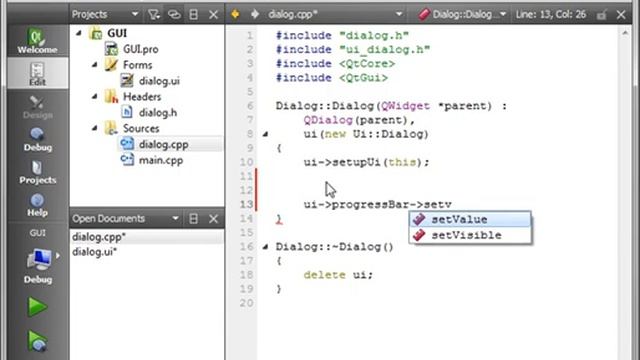
Task: Open the dialog.cpp file selector dropdown
Action: point(335,15)
